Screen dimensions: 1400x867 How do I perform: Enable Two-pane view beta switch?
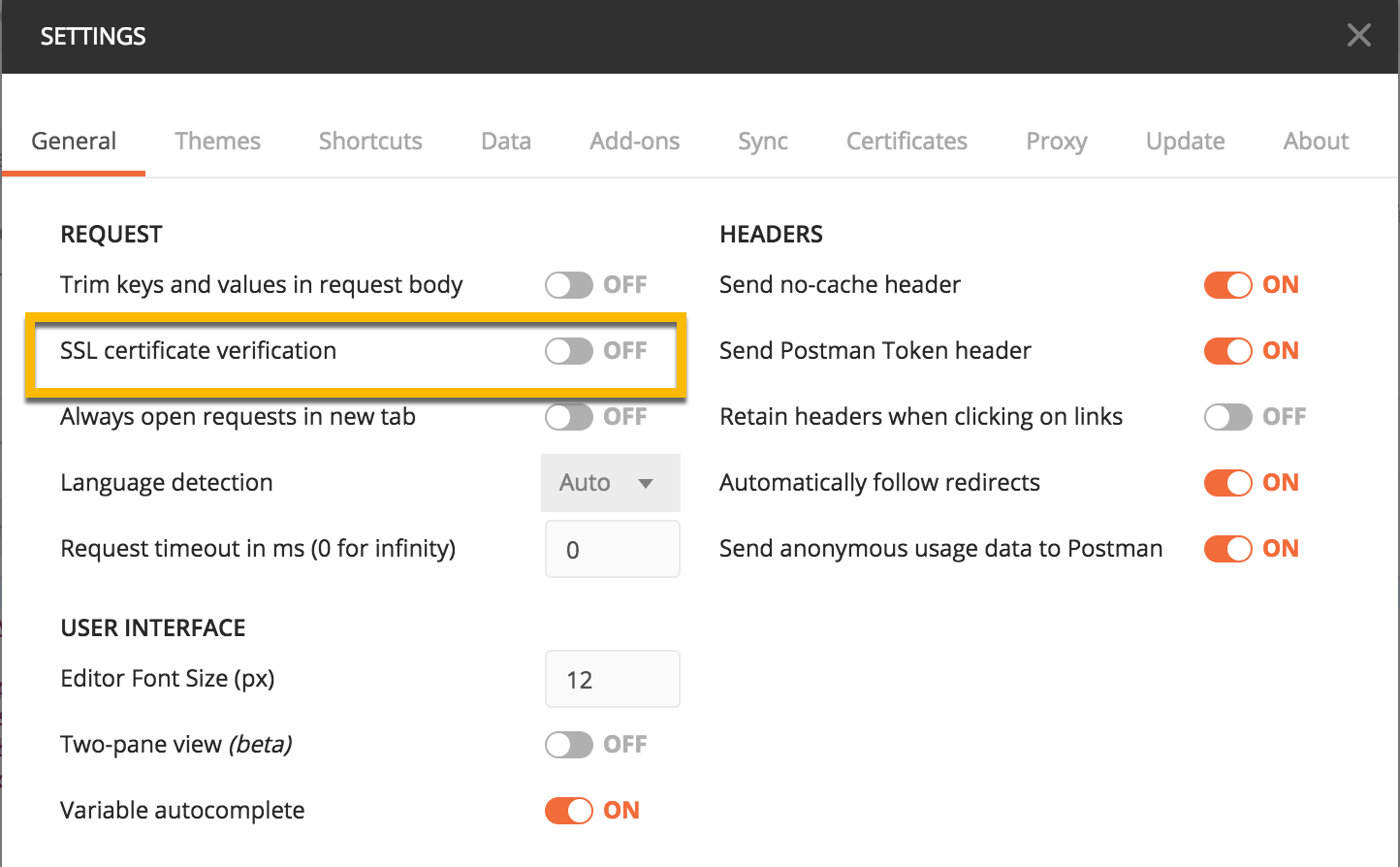pyautogui.click(x=569, y=745)
